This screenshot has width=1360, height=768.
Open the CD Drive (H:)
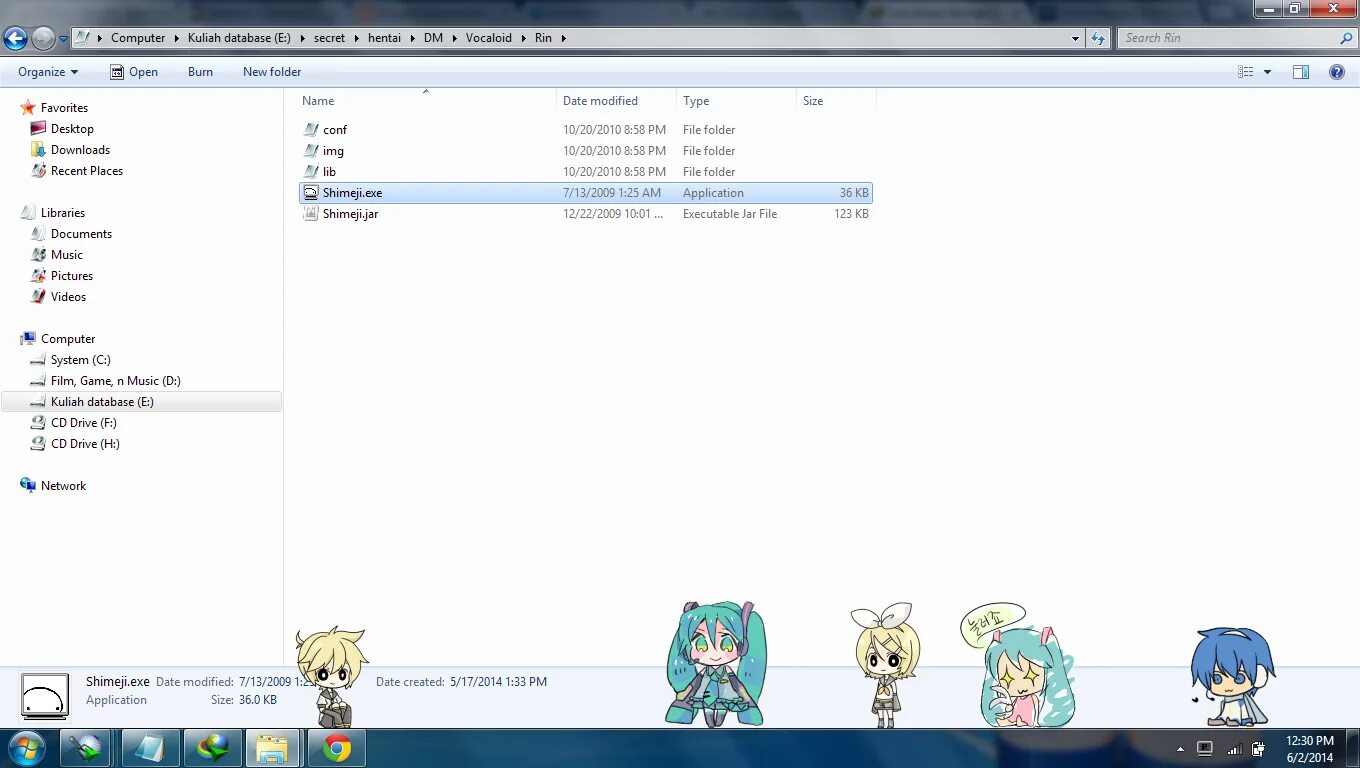[x=85, y=444]
